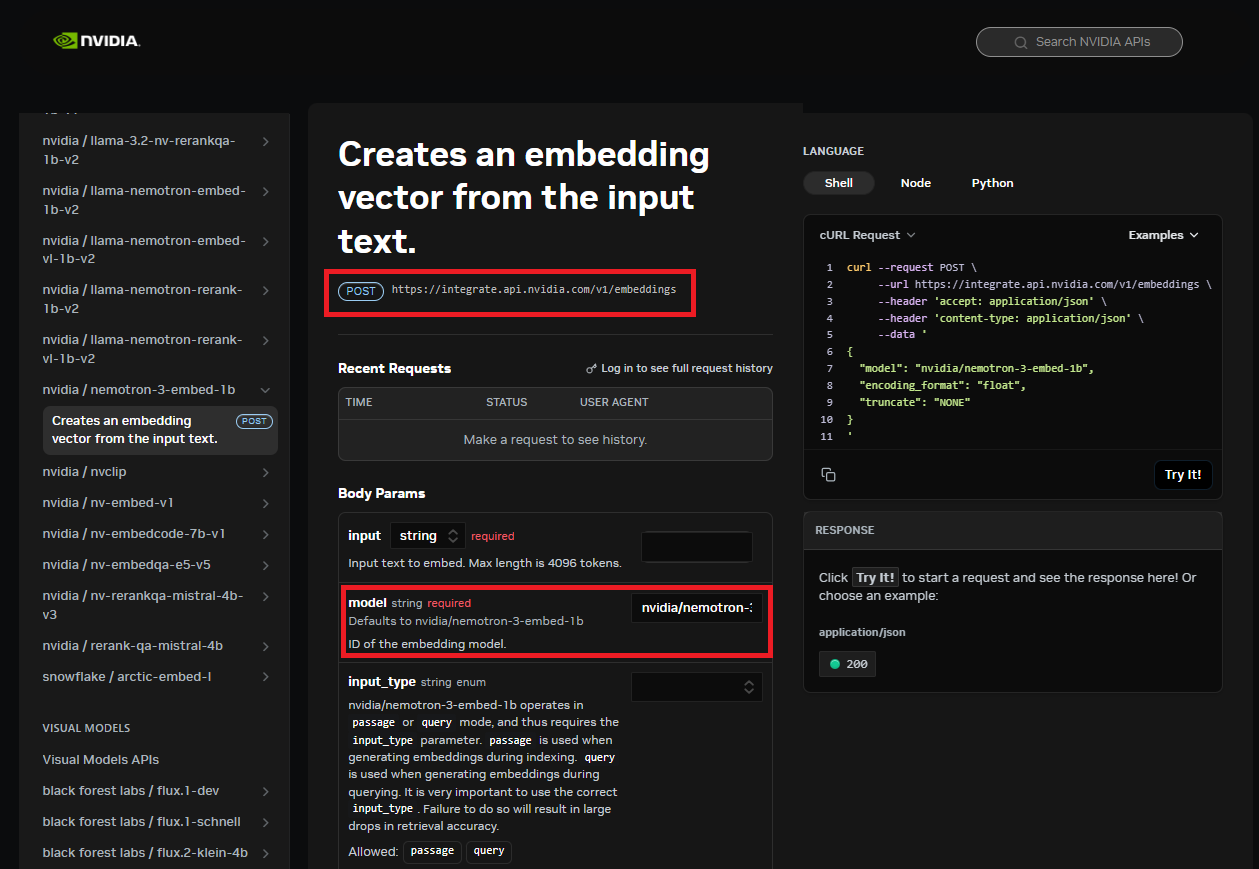Expand nvidia / nvclip chevron

pos(266,472)
